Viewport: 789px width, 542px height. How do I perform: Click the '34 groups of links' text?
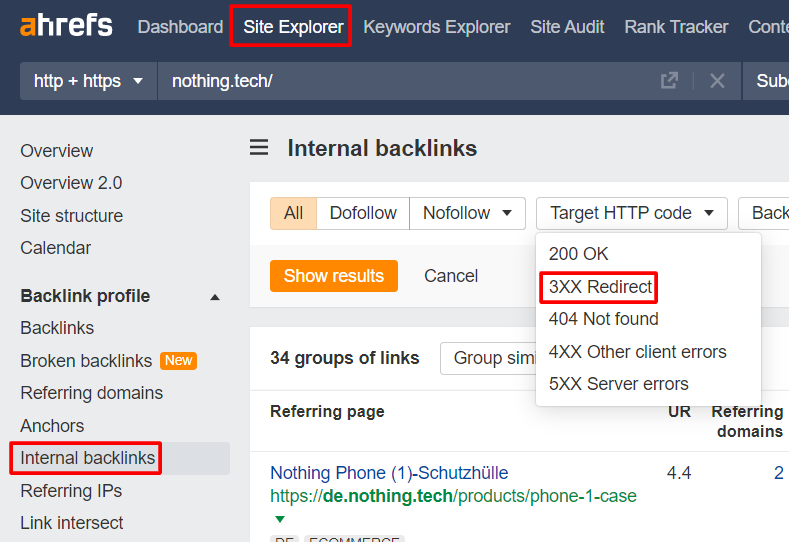[345, 358]
